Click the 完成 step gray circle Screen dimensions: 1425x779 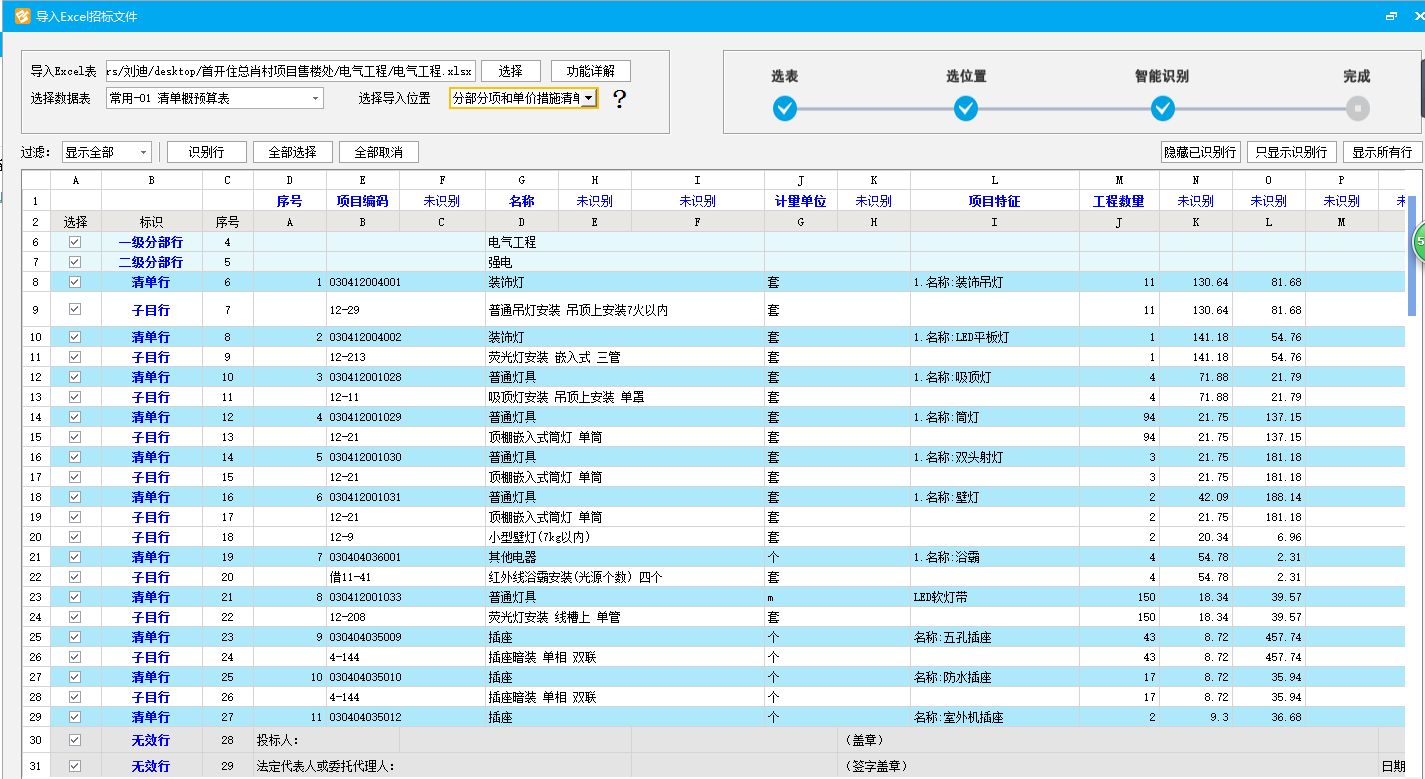pos(1357,108)
